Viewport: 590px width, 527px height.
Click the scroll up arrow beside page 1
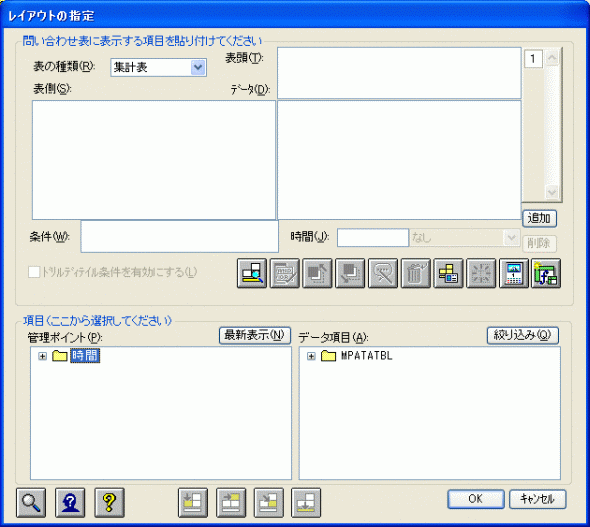pos(552,58)
